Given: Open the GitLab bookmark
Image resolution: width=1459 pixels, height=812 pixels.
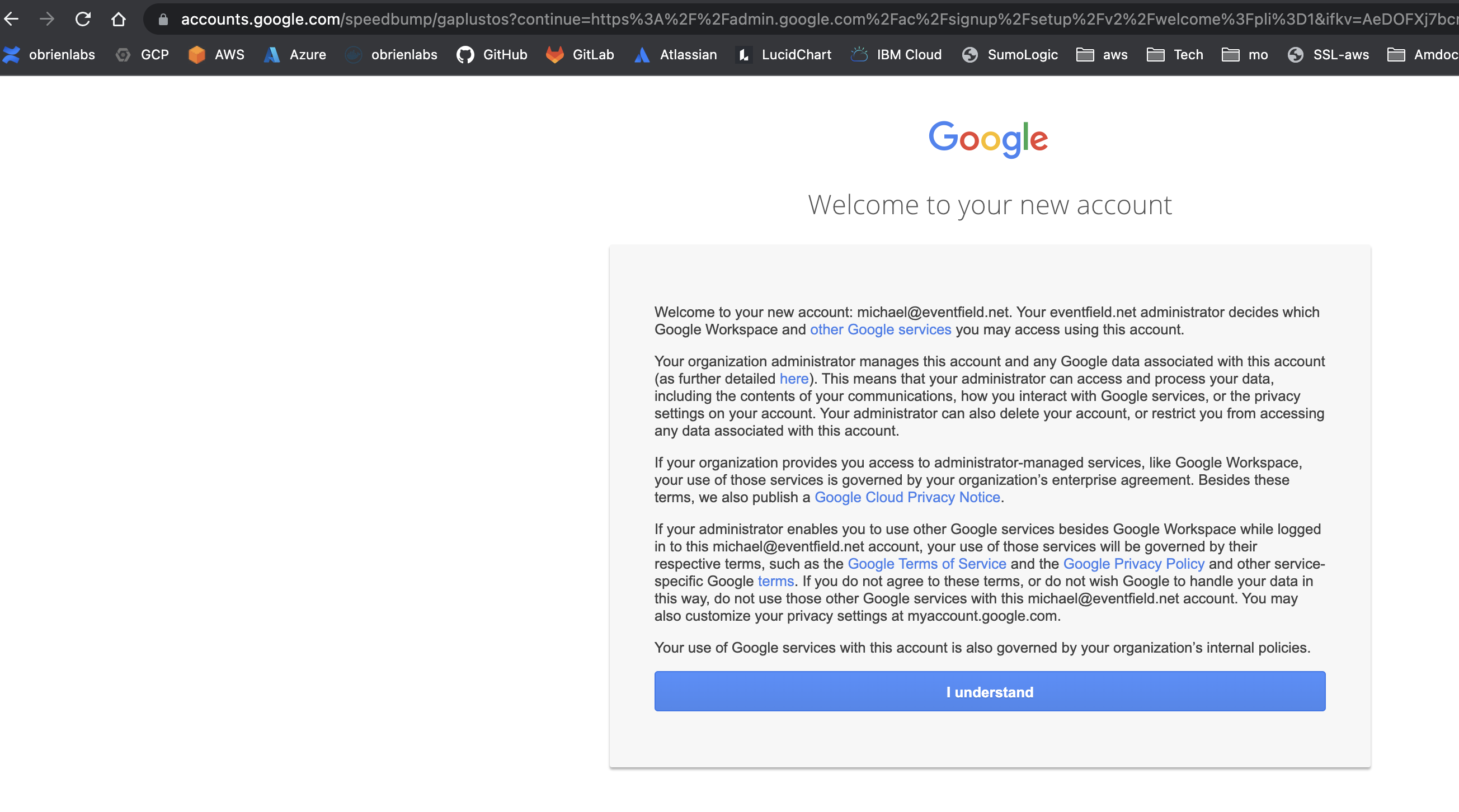Looking at the screenshot, I should click(x=580, y=54).
